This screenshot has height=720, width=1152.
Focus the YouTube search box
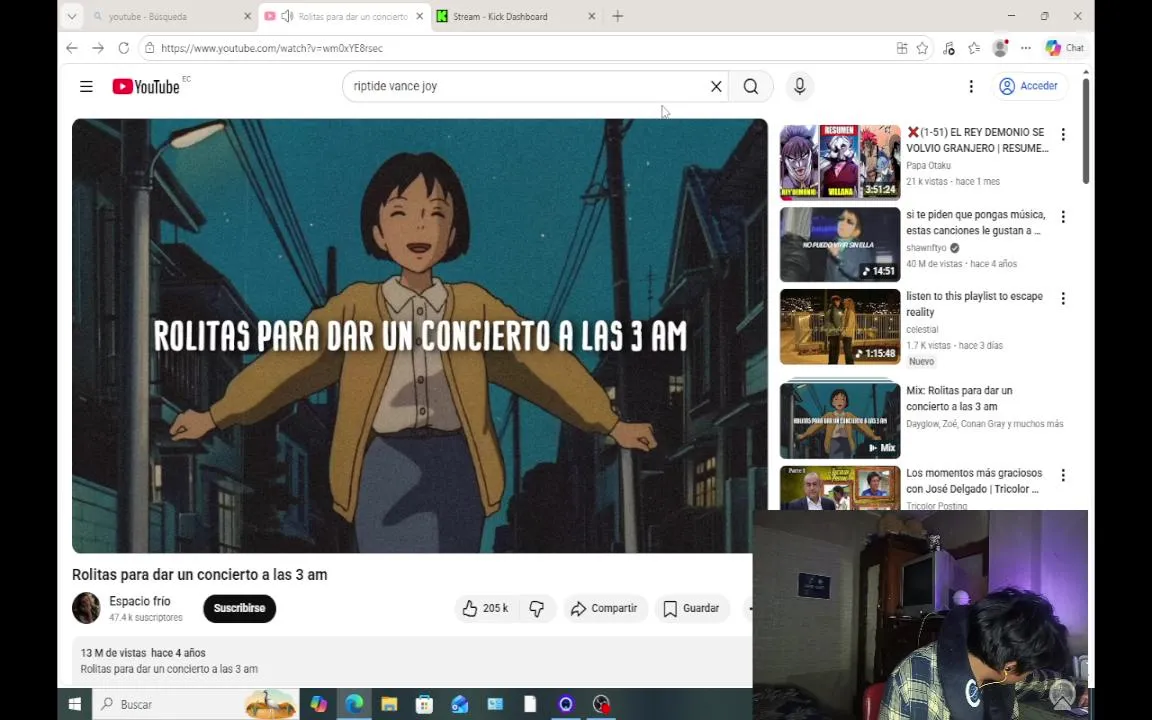525,86
